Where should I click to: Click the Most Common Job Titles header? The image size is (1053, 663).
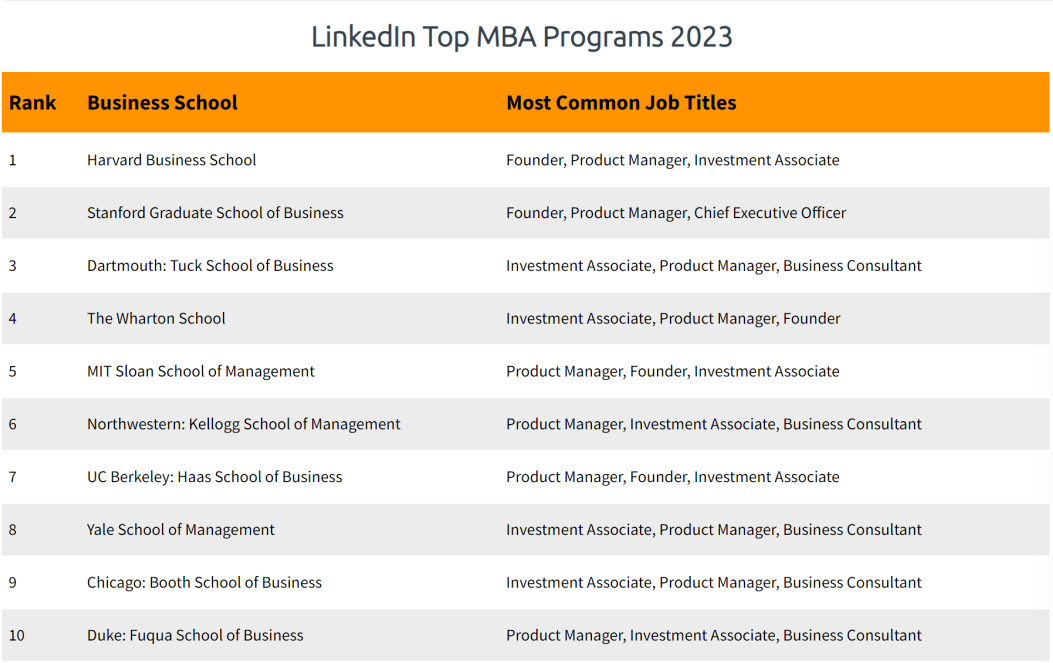point(621,103)
